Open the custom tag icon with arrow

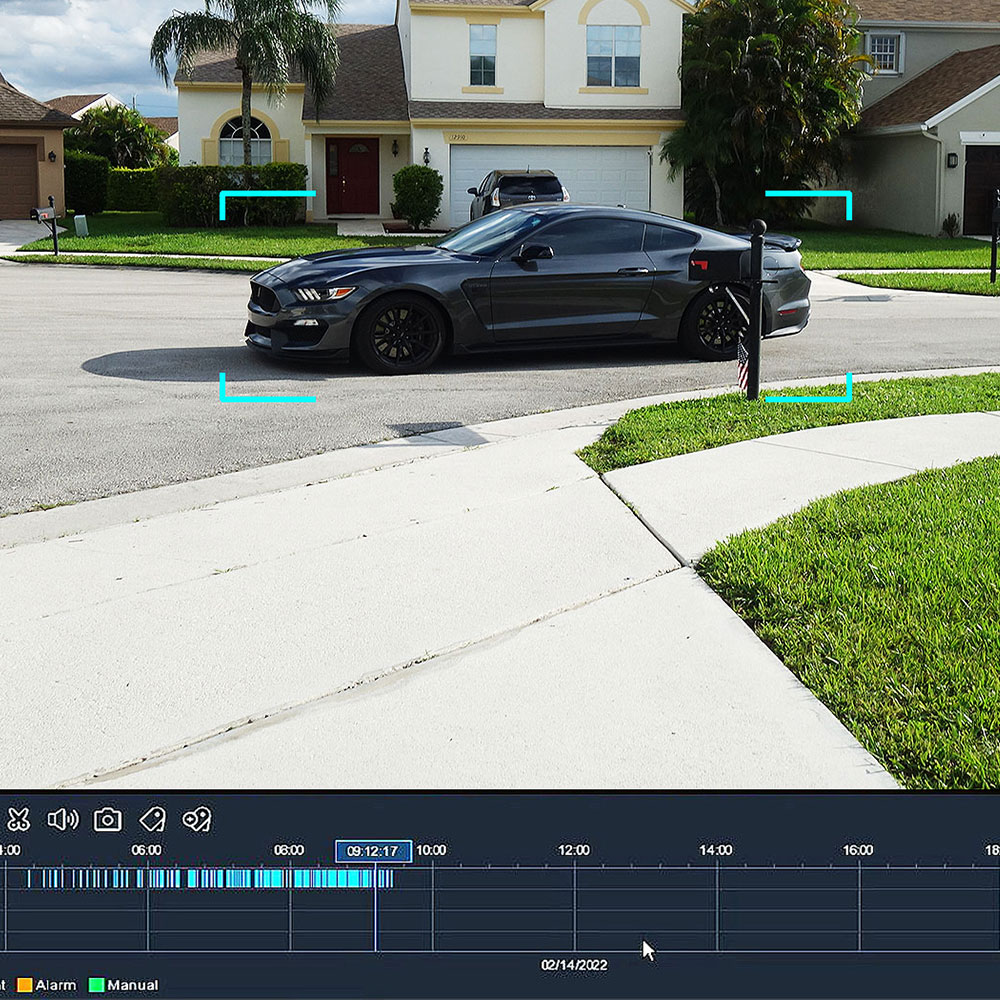[197, 820]
